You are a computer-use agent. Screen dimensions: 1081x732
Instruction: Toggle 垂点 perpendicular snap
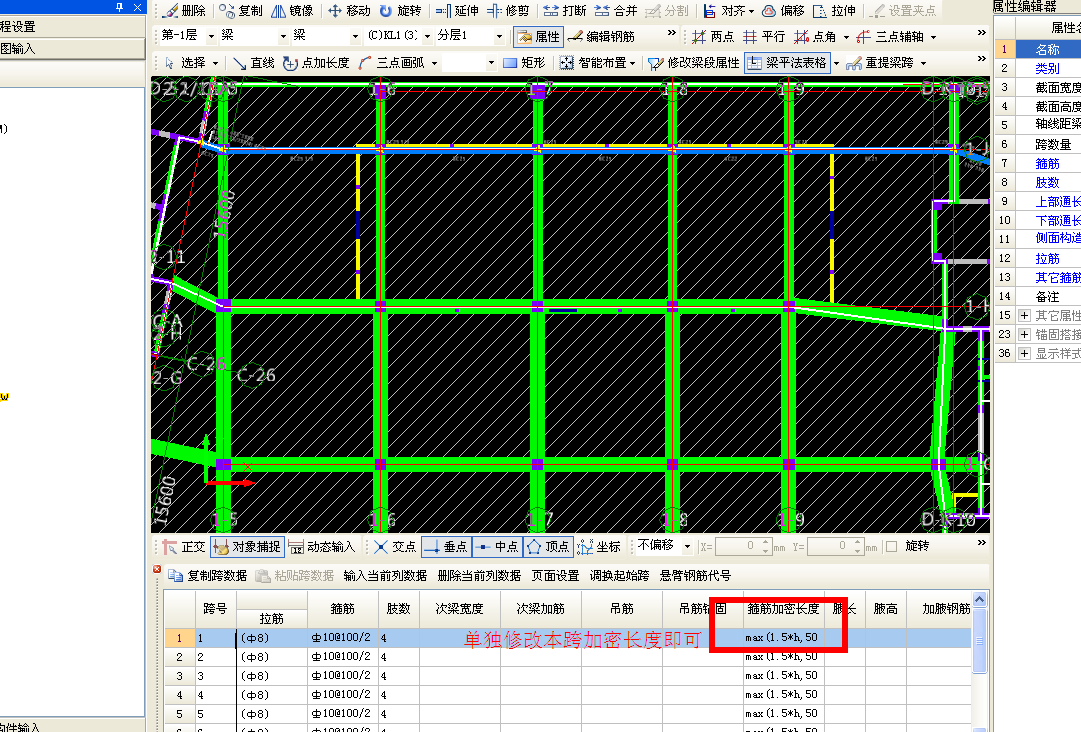pyautogui.click(x=446, y=547)
